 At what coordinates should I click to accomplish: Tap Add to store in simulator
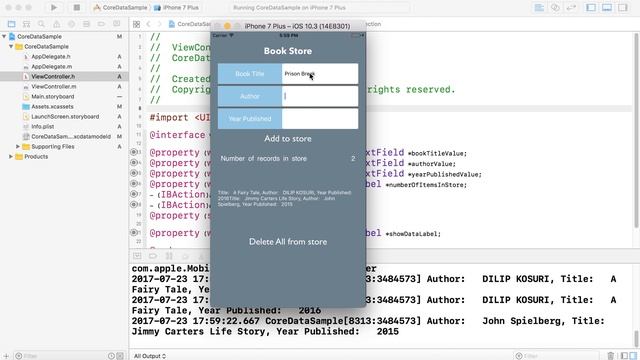(288, 139)
